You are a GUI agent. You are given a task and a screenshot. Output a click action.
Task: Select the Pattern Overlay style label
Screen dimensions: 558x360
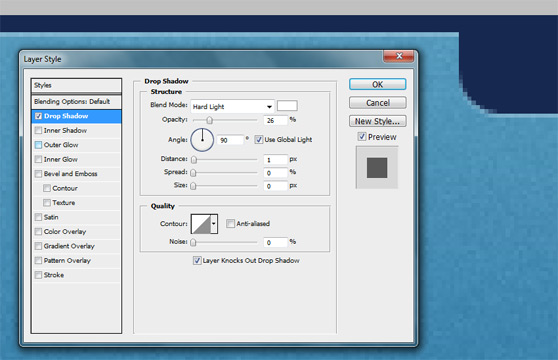[x=67, y=260]
